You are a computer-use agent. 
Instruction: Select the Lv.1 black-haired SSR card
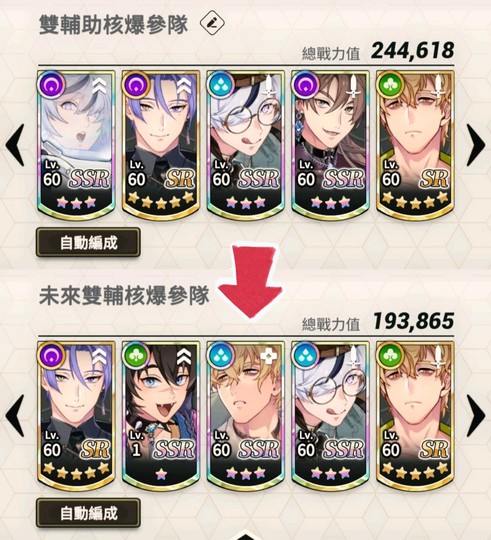click(161, 416)
